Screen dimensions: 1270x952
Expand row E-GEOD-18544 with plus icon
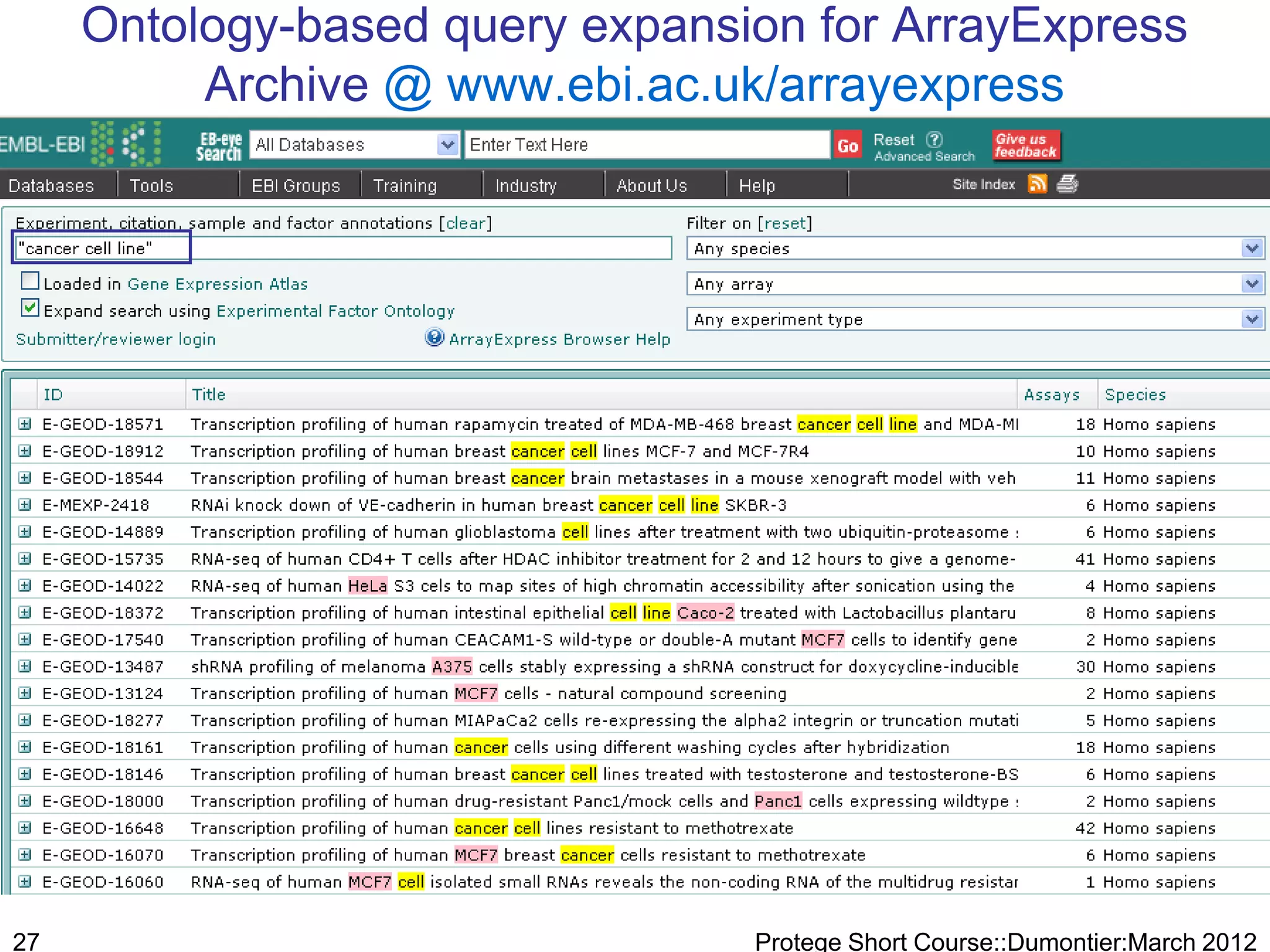click(x=25, y=478)
